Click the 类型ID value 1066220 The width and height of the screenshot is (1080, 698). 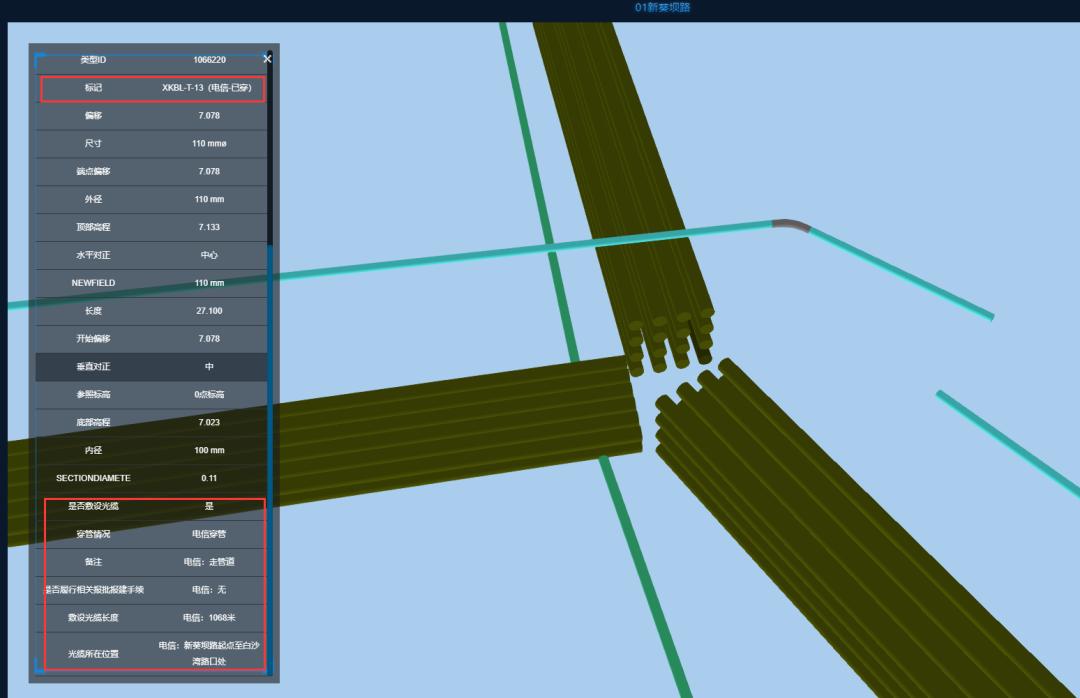[x=209, y=60]
